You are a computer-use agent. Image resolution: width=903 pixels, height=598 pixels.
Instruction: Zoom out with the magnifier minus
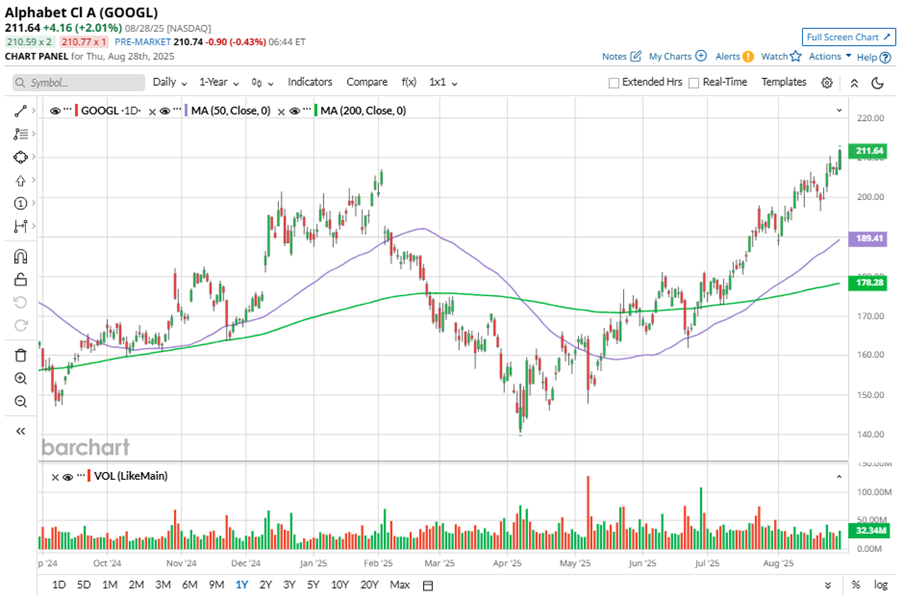(20, 401)
